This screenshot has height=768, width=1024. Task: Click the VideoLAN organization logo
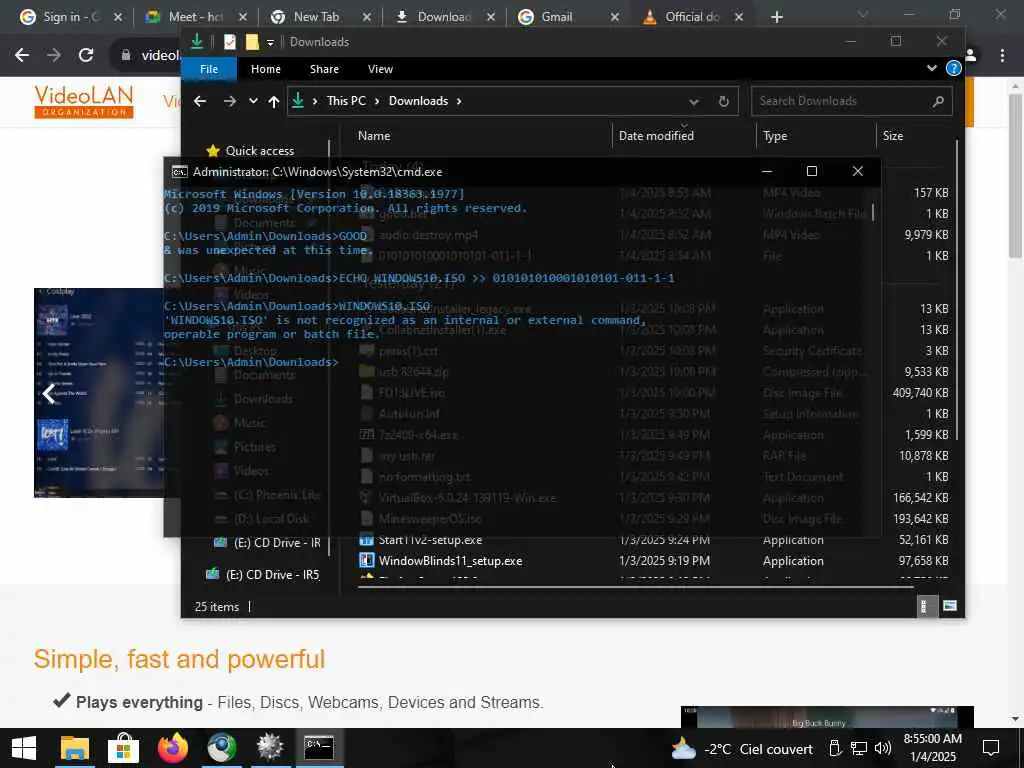[x=84, y=101]
